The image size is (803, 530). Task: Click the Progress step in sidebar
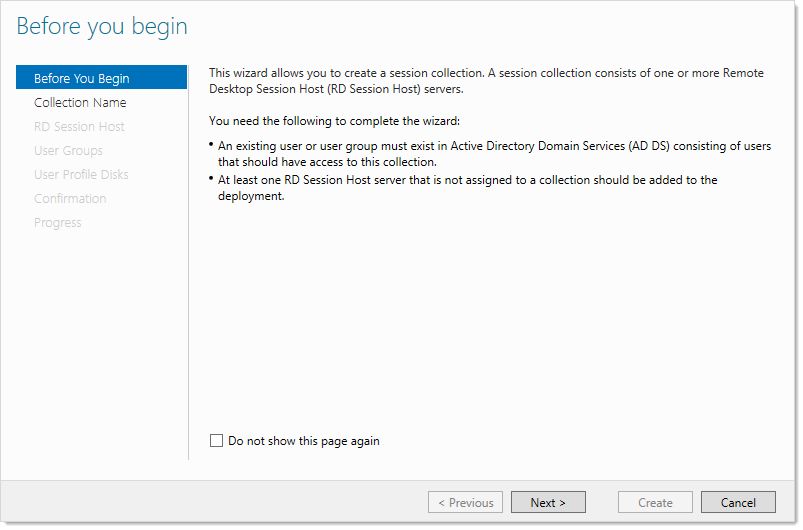57,223
